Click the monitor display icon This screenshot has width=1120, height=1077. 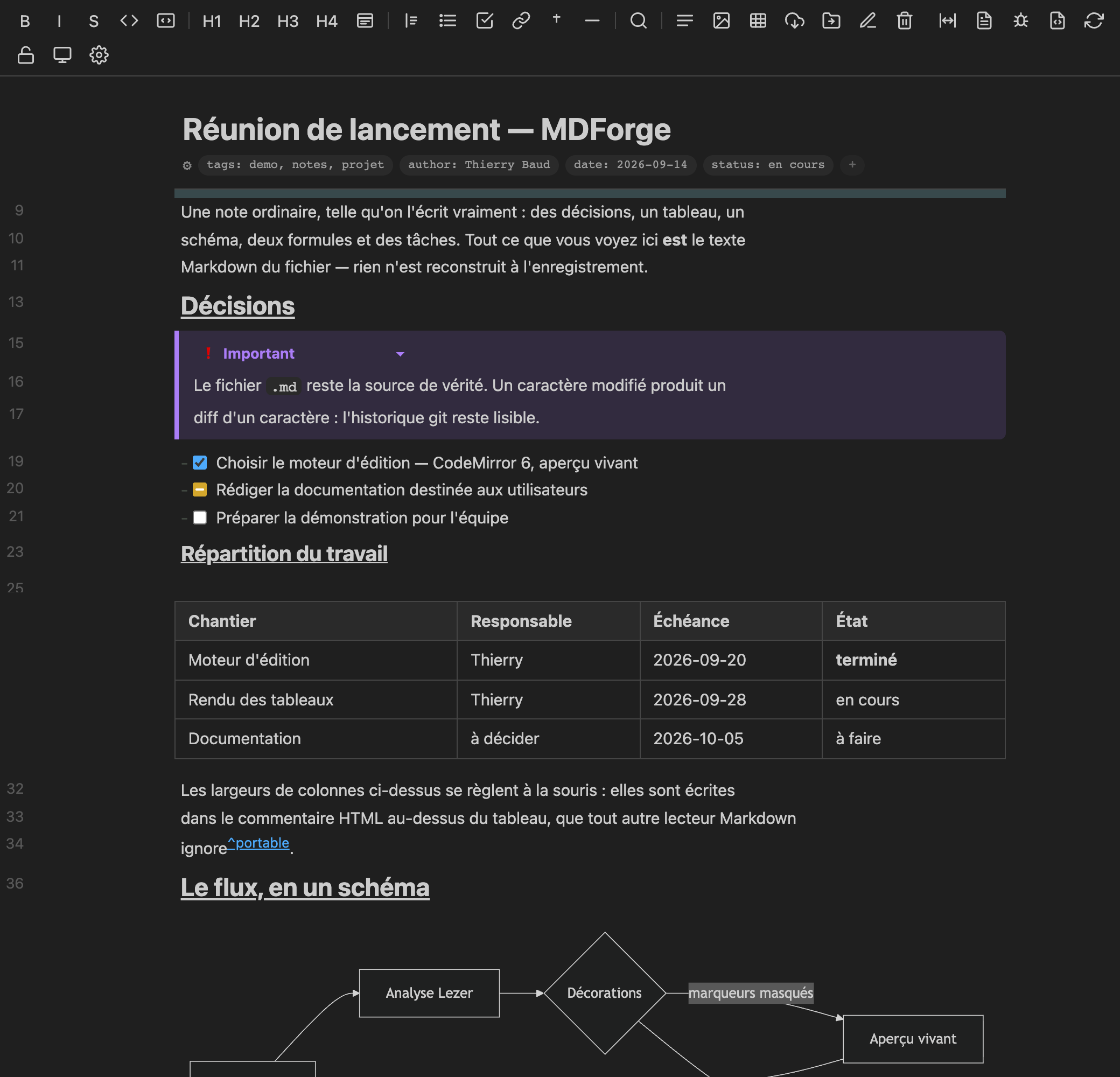point(62,55)
